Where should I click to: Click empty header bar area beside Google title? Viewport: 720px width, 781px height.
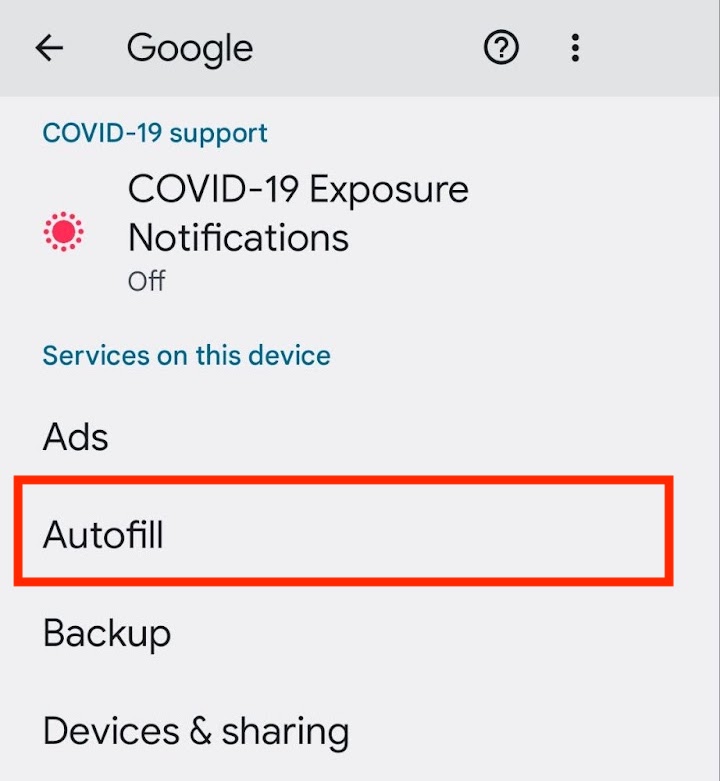coord(368,48)
